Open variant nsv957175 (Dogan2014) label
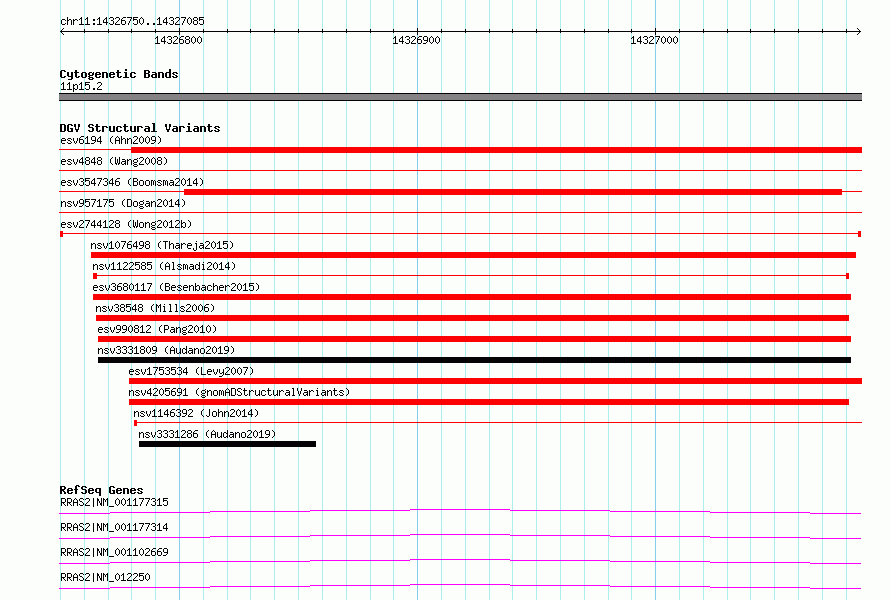 [x=123, y=203]
